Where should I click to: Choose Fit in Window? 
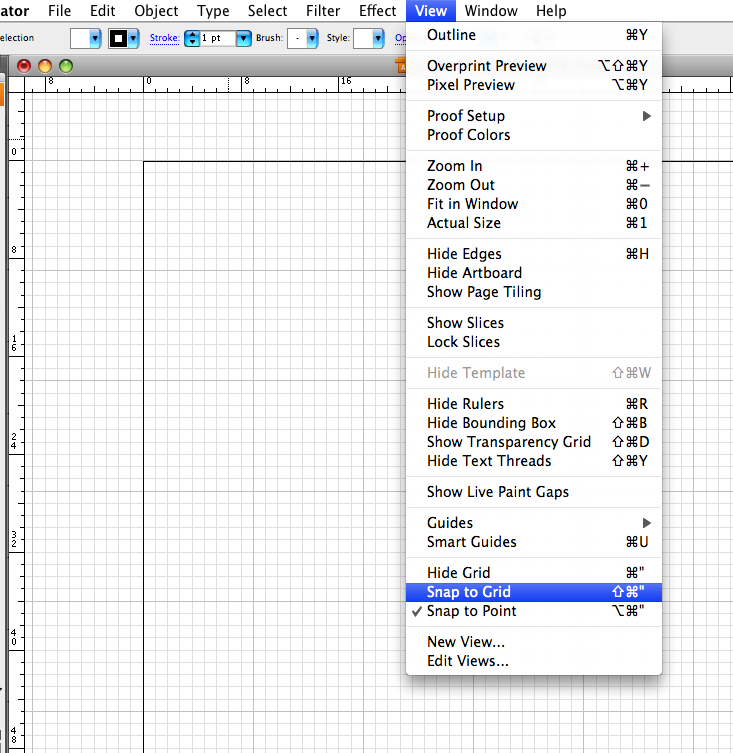[534, 204]
